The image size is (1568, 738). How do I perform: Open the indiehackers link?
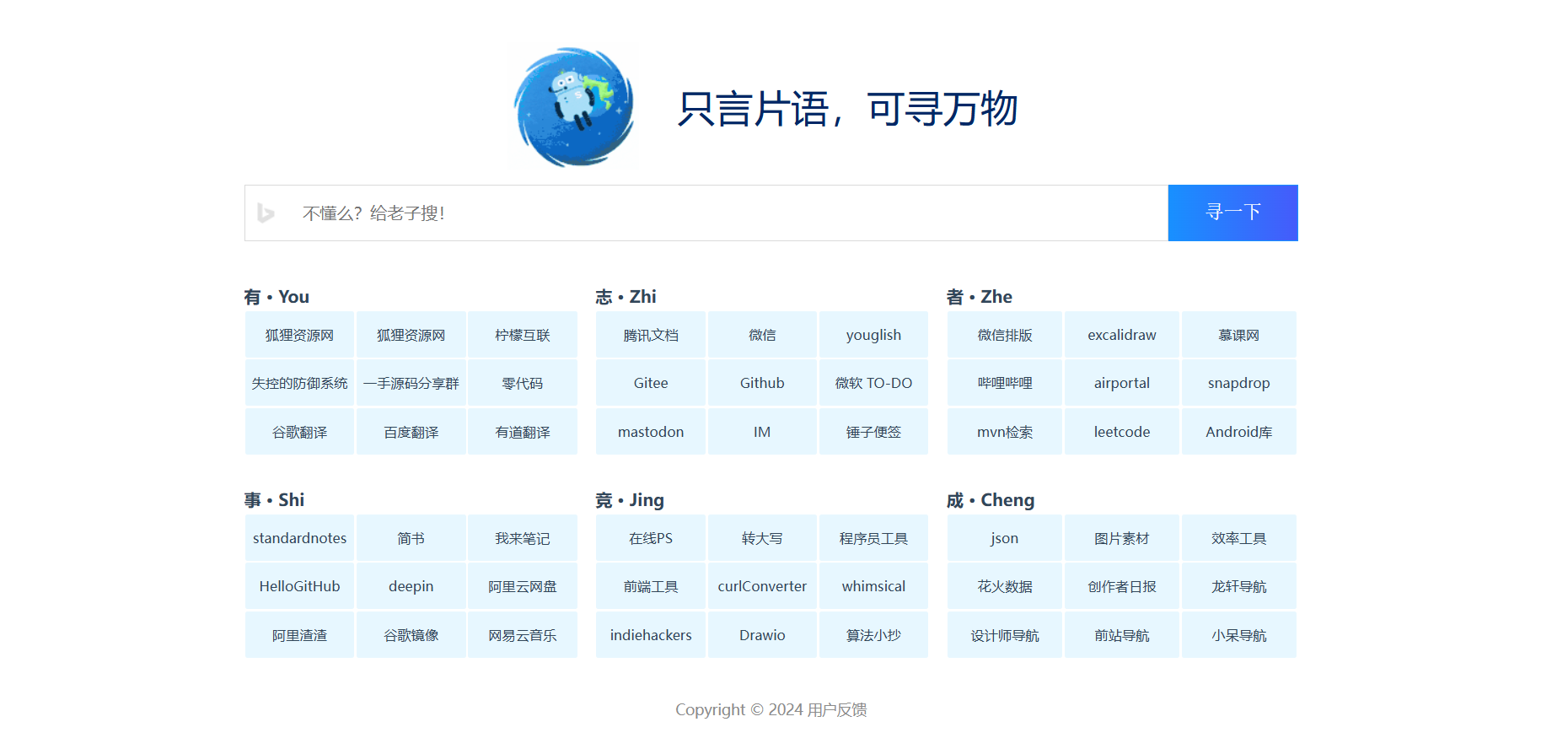(x=651, y=635)
